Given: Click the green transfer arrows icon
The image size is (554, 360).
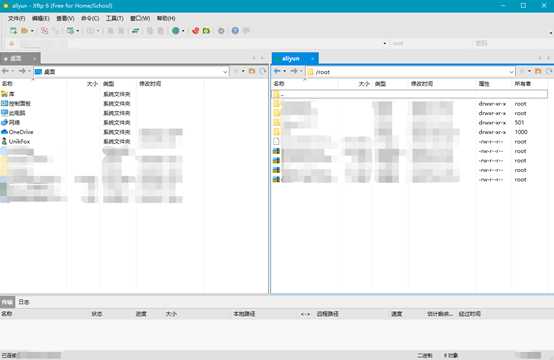Looking at the screenshot, I should click(135, 31).
